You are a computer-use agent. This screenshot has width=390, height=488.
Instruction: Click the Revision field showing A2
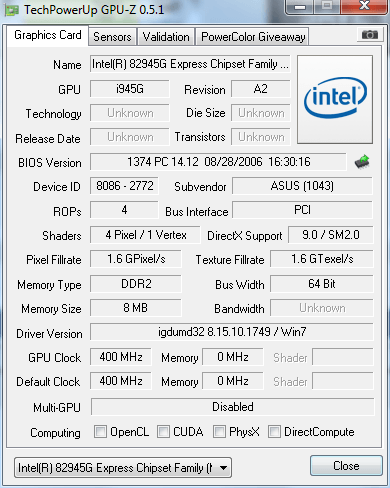(x=261, y=89)
